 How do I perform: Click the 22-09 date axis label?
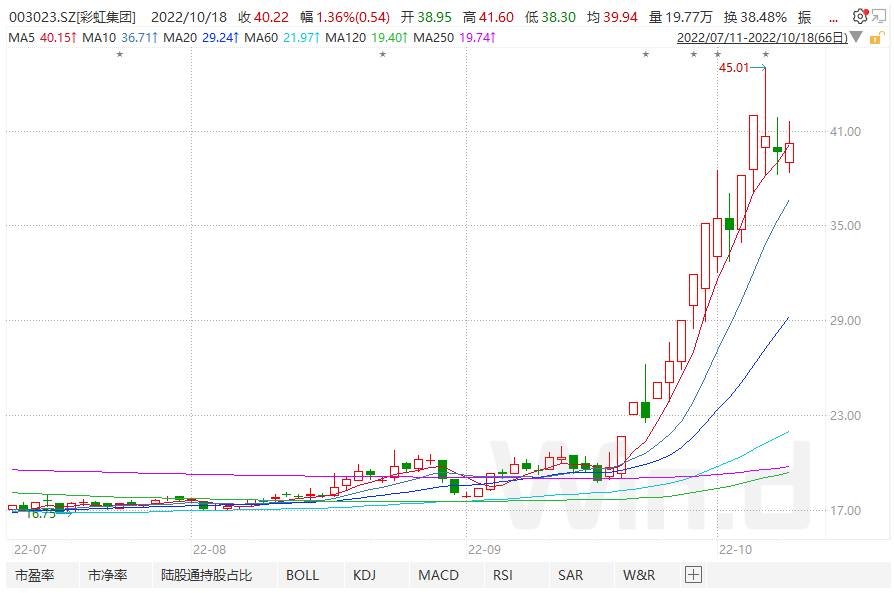[484, 550]
